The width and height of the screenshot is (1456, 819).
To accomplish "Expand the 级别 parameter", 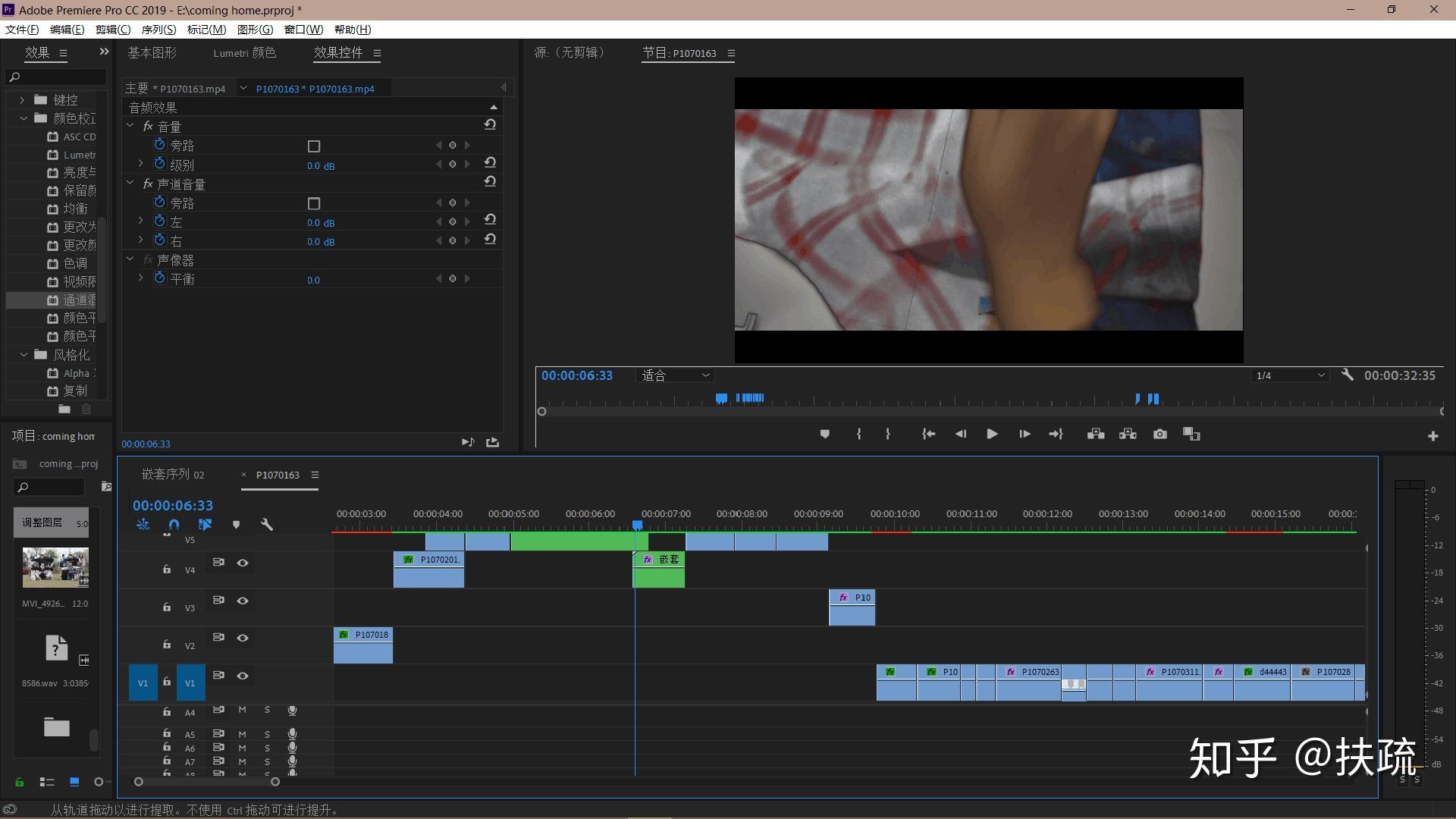I will coord(140,164).
